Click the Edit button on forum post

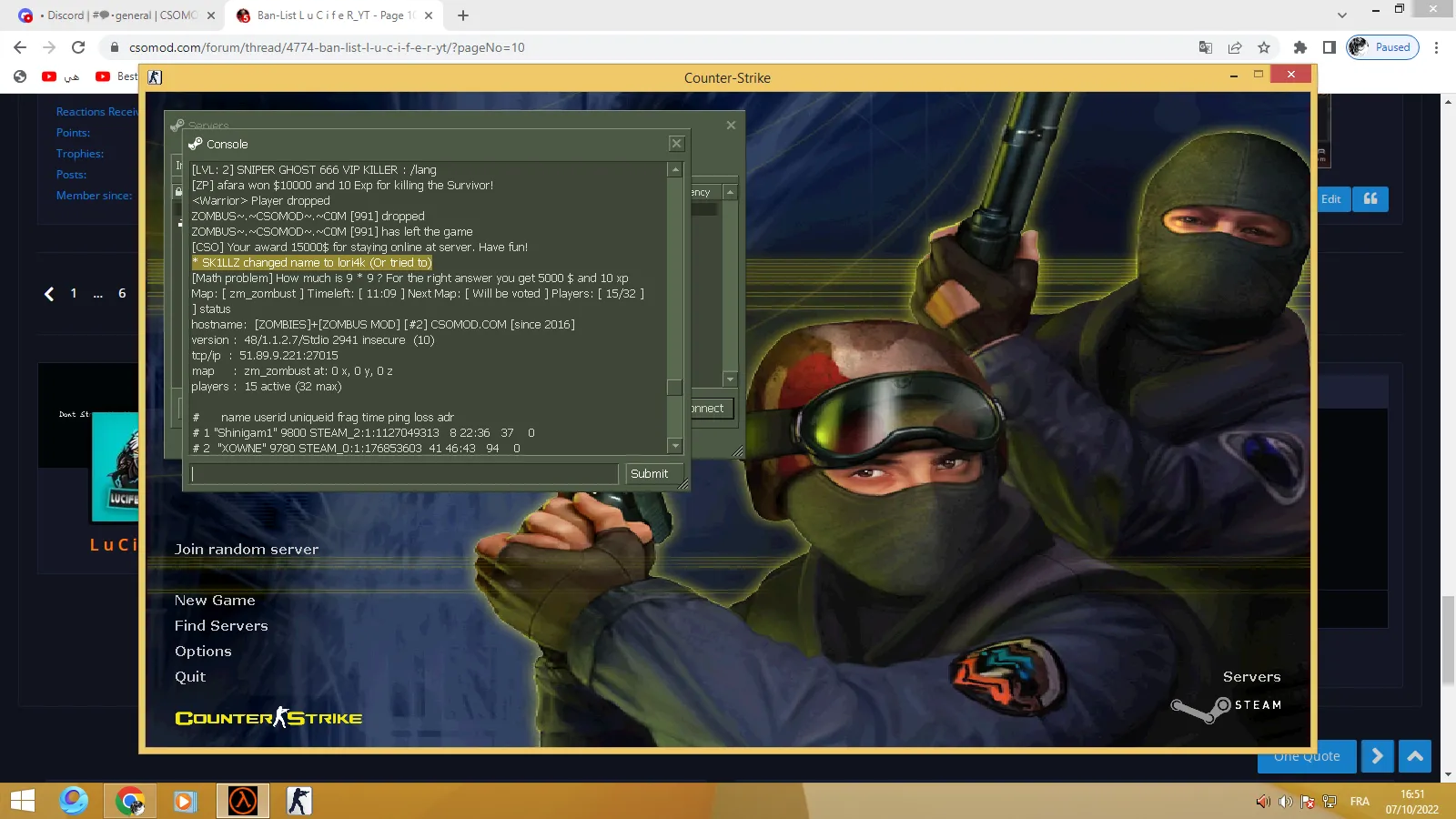click(x=1330, y=199)
